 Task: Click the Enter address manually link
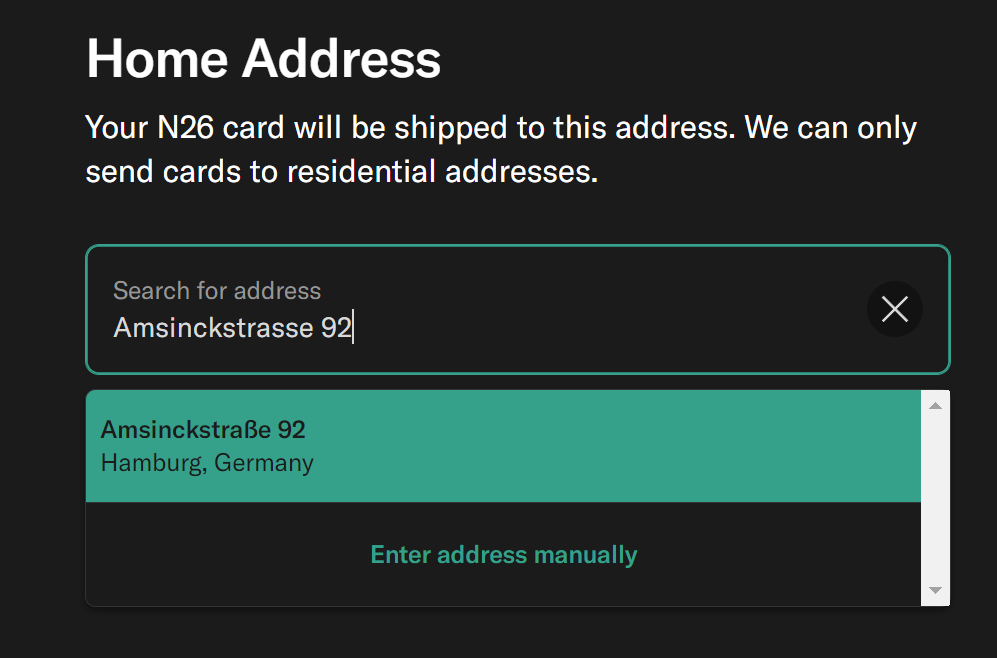(503, 555)
